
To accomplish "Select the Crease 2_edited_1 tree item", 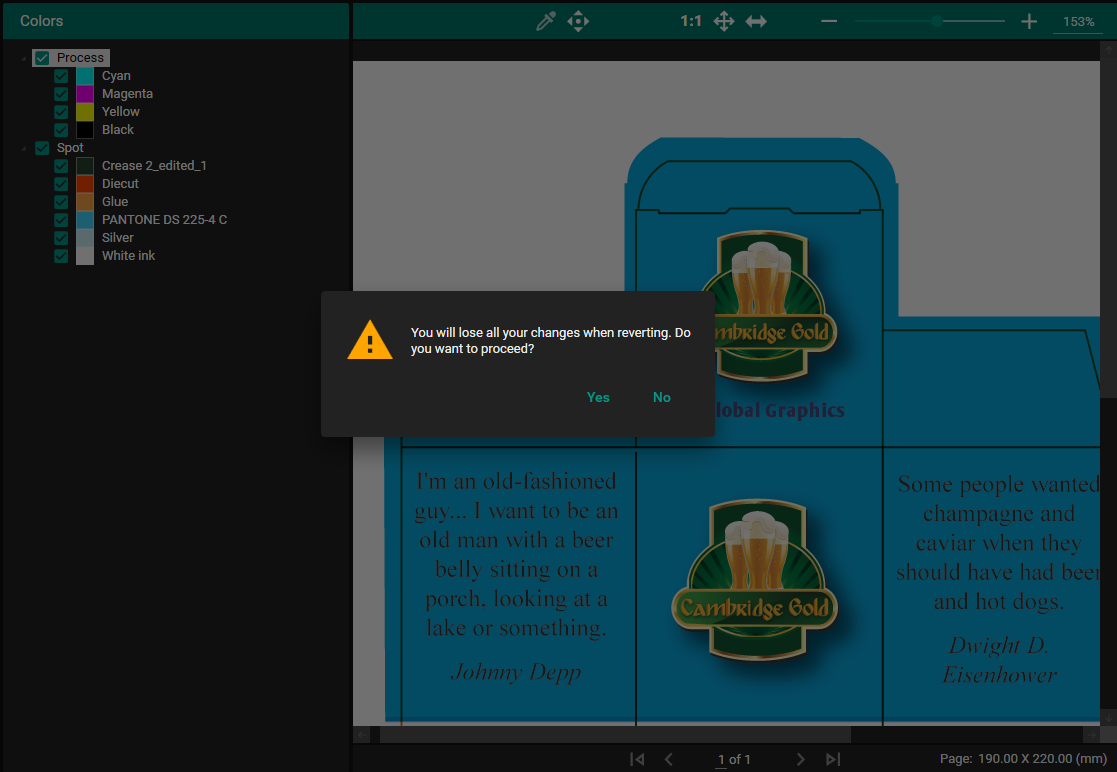I will (x=154, y=166).
